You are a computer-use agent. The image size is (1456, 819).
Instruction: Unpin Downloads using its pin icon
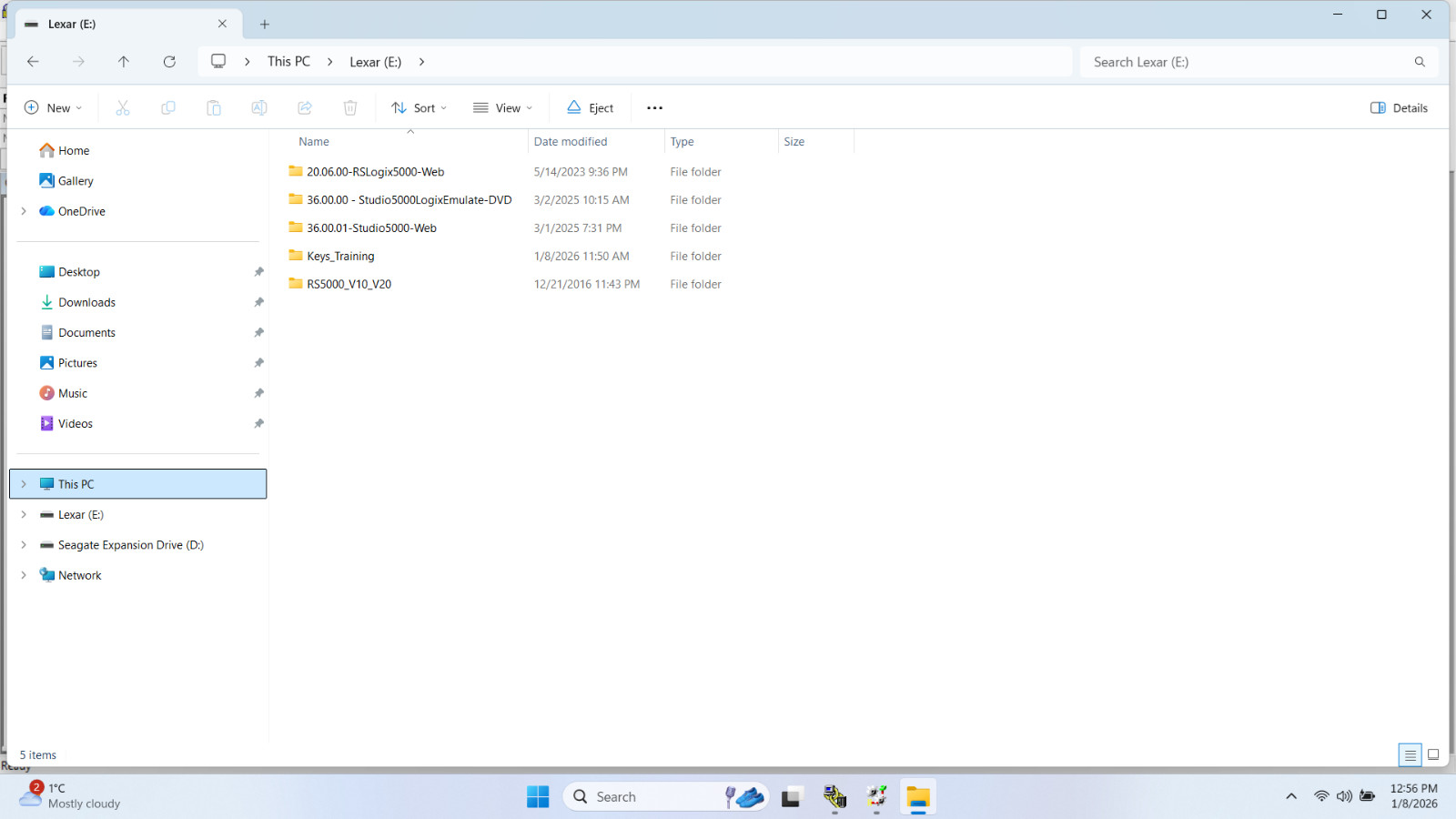click(x=259, y=302)
